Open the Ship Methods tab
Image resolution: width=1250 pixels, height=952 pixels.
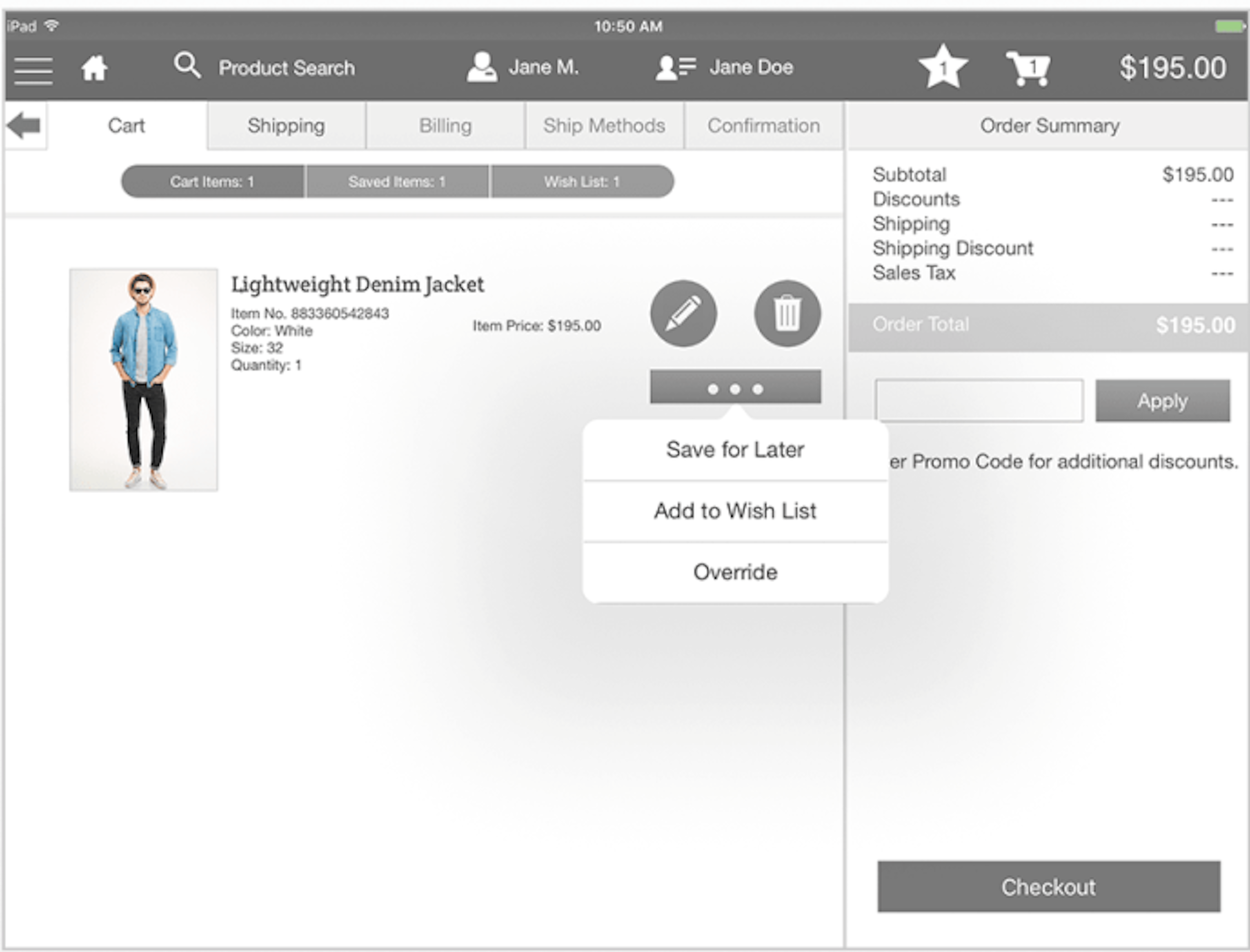601,125
